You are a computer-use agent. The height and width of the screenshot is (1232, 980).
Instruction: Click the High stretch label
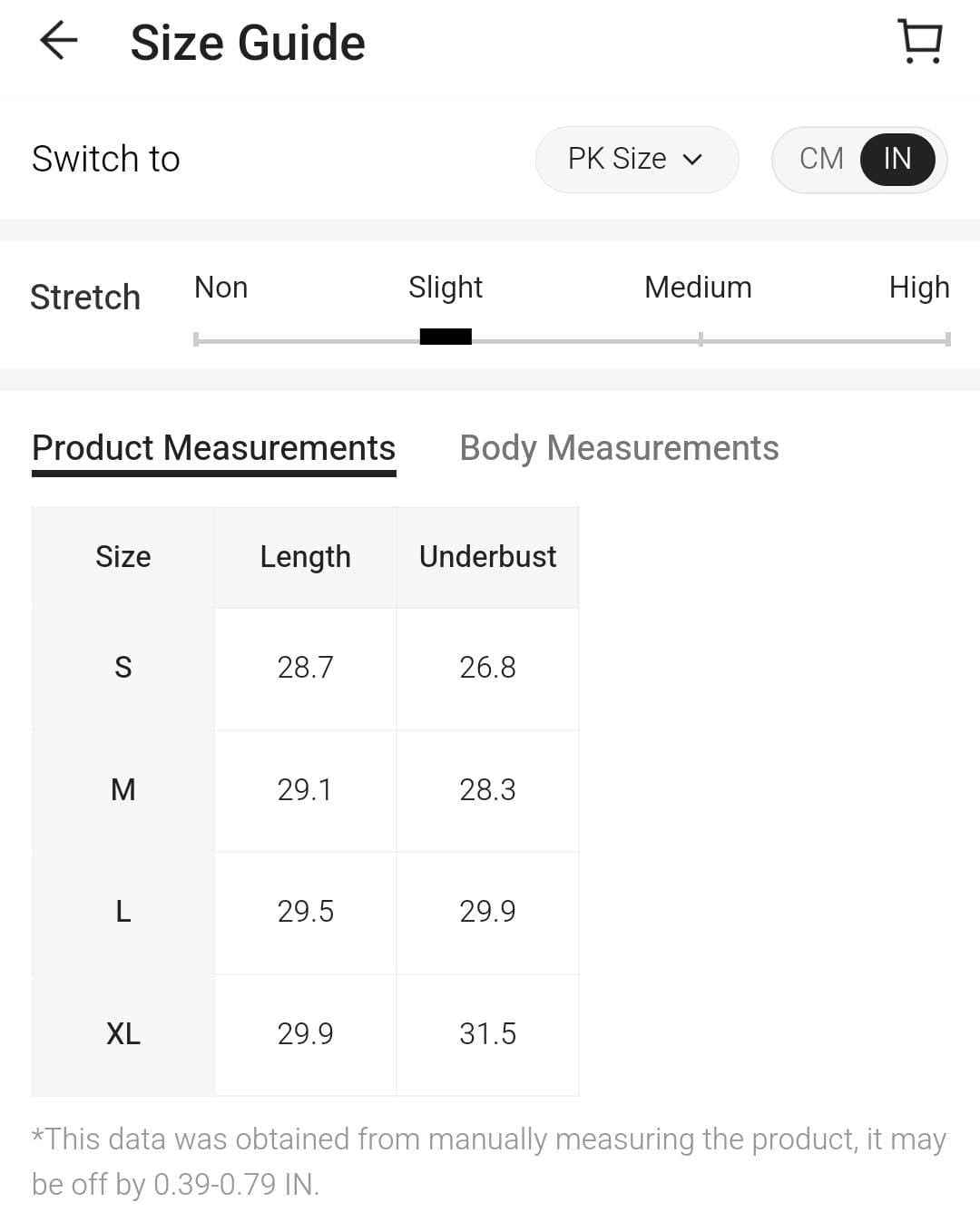point(918,288)
